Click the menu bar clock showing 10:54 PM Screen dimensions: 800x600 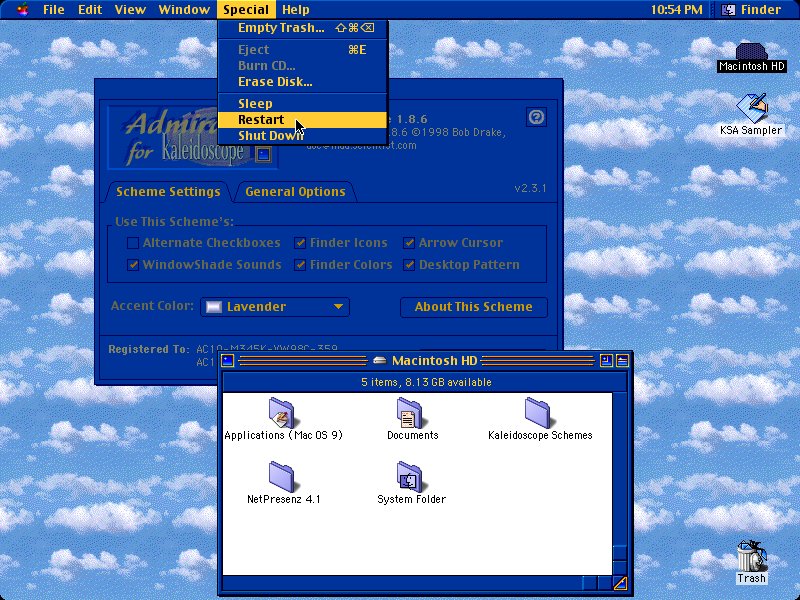677,10
